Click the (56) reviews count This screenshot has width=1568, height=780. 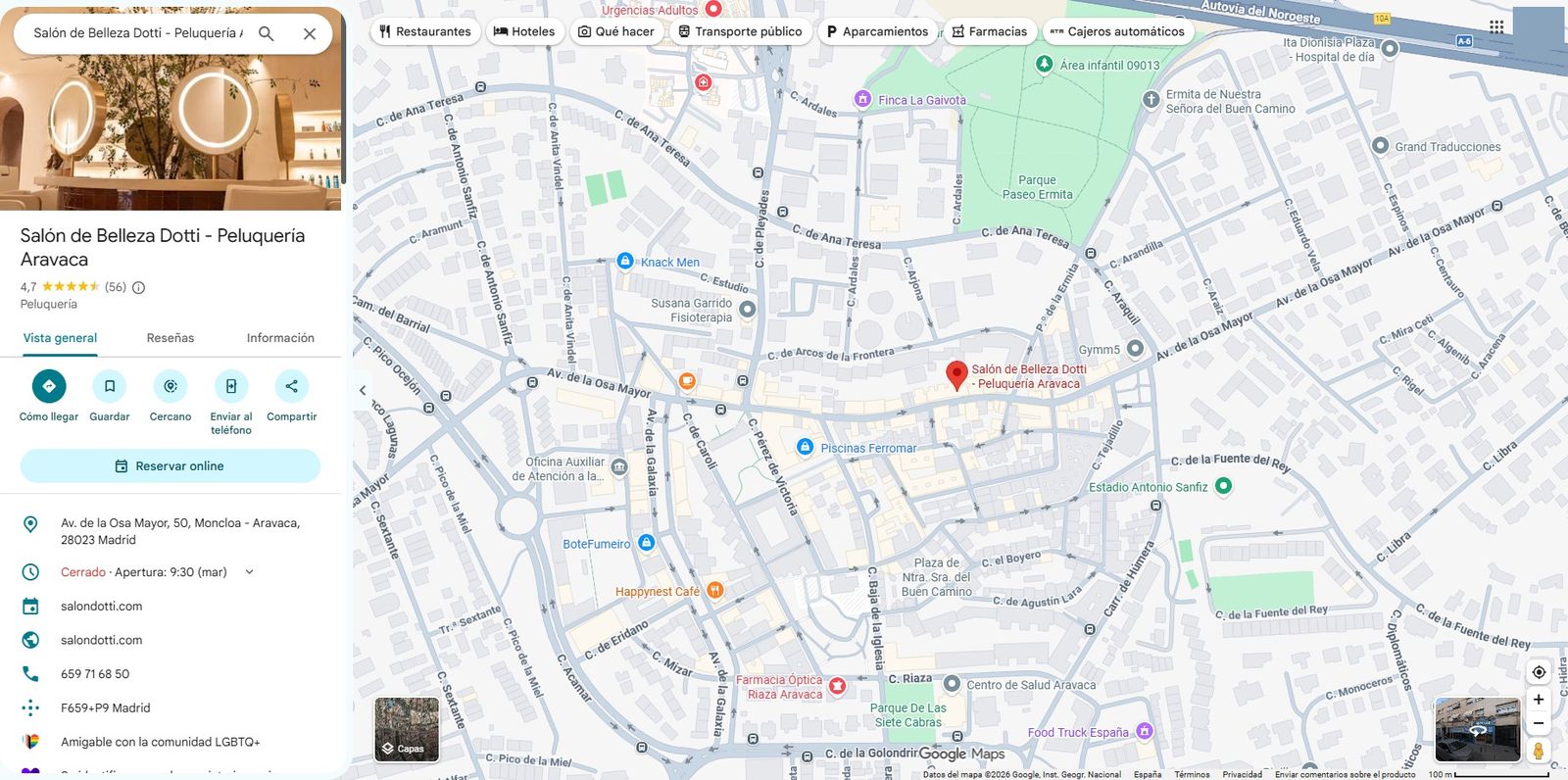tap(116, 287)
